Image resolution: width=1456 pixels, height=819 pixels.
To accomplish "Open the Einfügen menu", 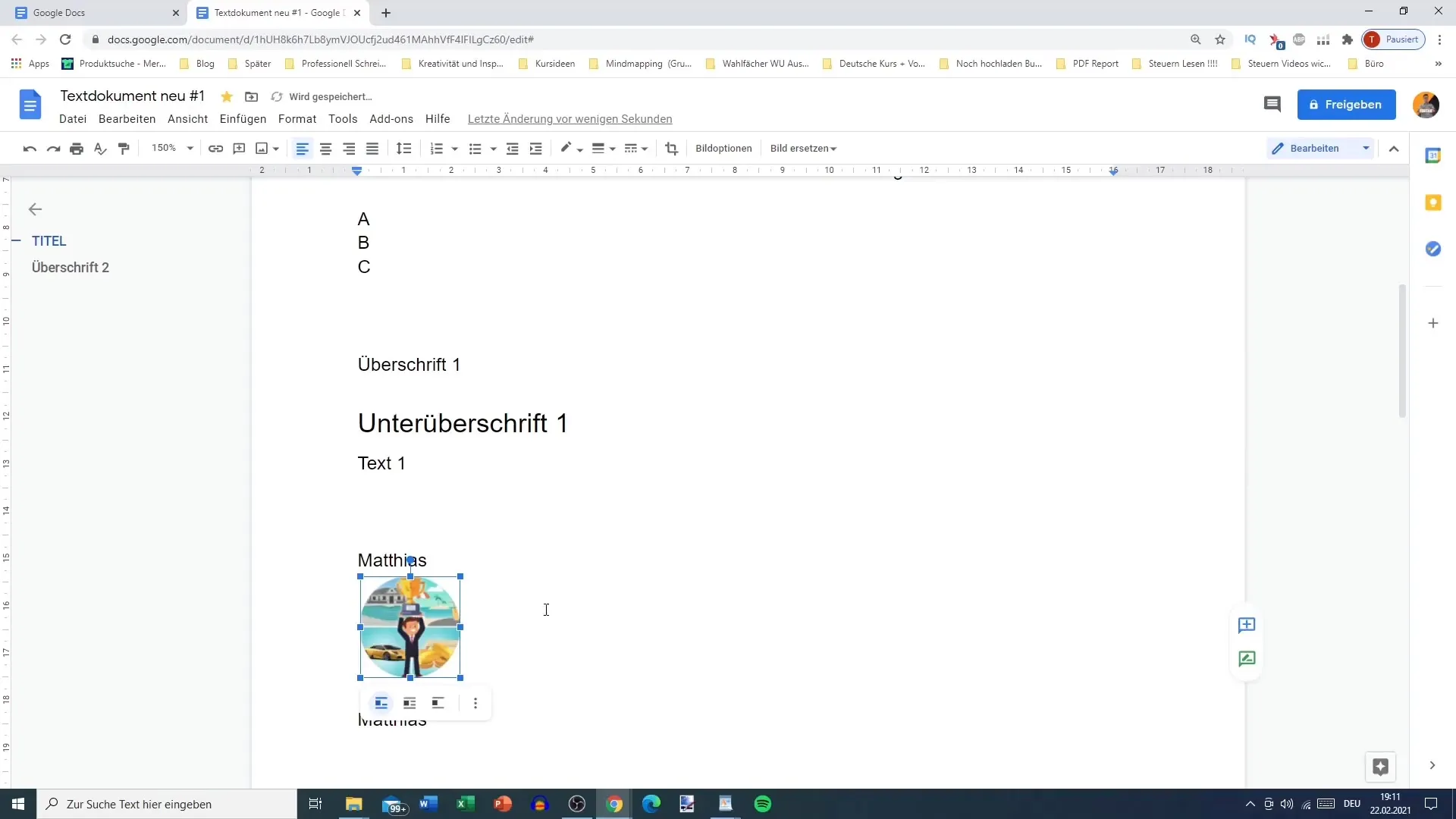I will point(243,118).
